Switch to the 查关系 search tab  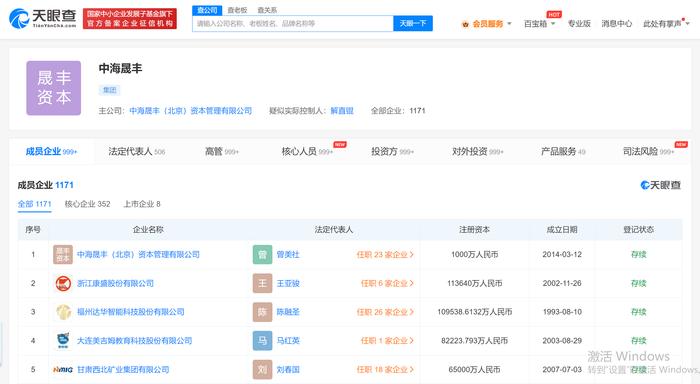point(267,10)
